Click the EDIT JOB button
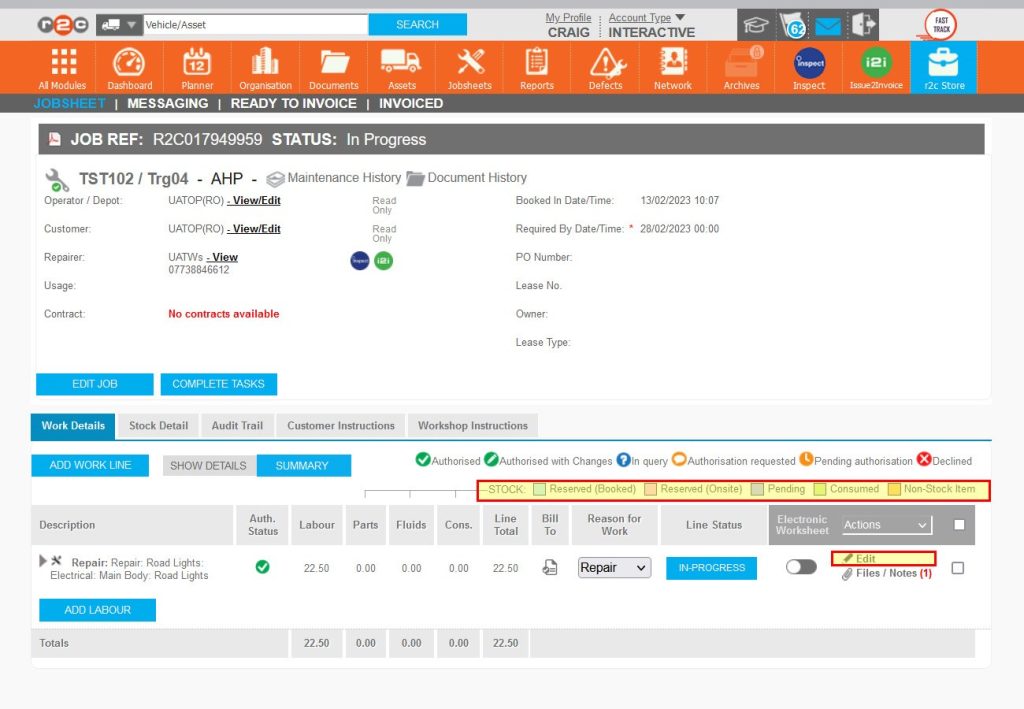The height and width of the screenshot is (709, 1024). pyautogui.click(x=94, y=383)
